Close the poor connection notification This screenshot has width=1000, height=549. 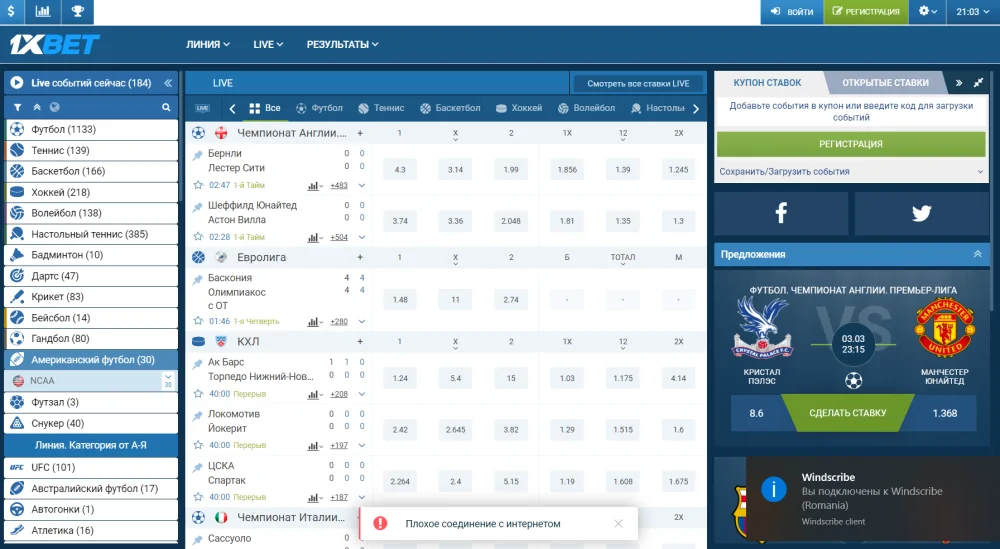(618, 523)
